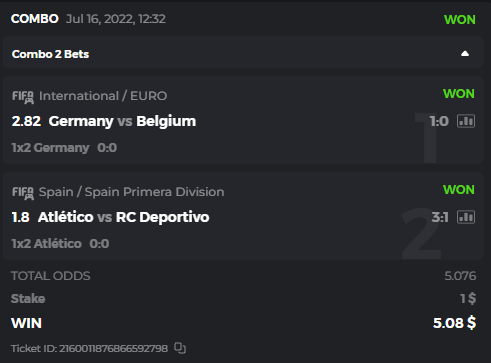The image size is (491, 363).
Task: Click the 5.08 $ win amount
Action: coord(454,323)
